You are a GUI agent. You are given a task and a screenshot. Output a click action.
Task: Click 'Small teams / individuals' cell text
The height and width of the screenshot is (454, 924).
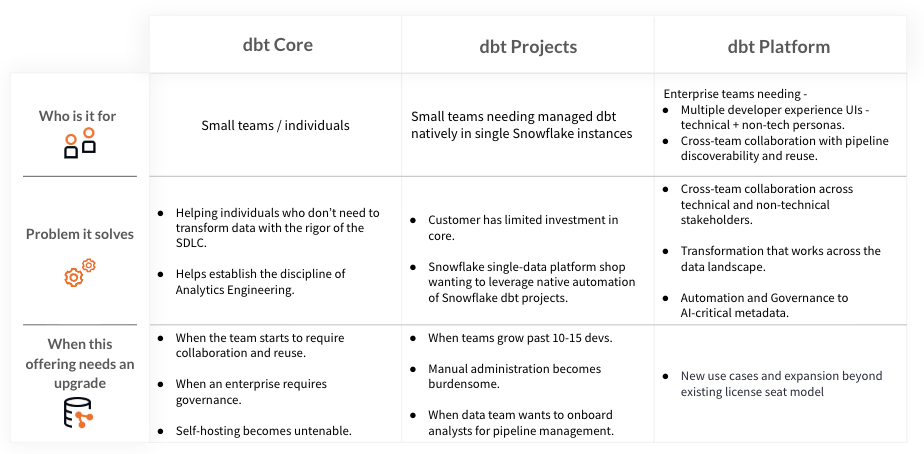(x=275, y=126)
